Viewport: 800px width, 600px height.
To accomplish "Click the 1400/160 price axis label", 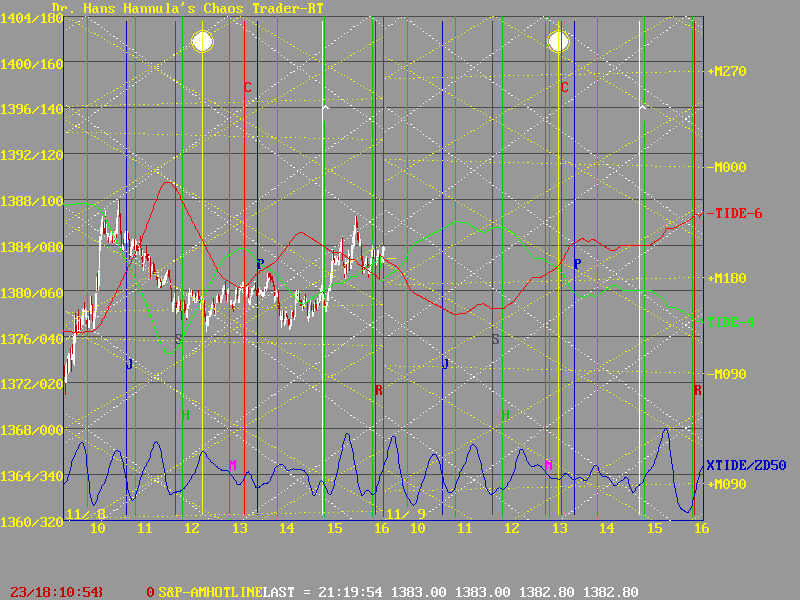I will click(x=32, y=64).
